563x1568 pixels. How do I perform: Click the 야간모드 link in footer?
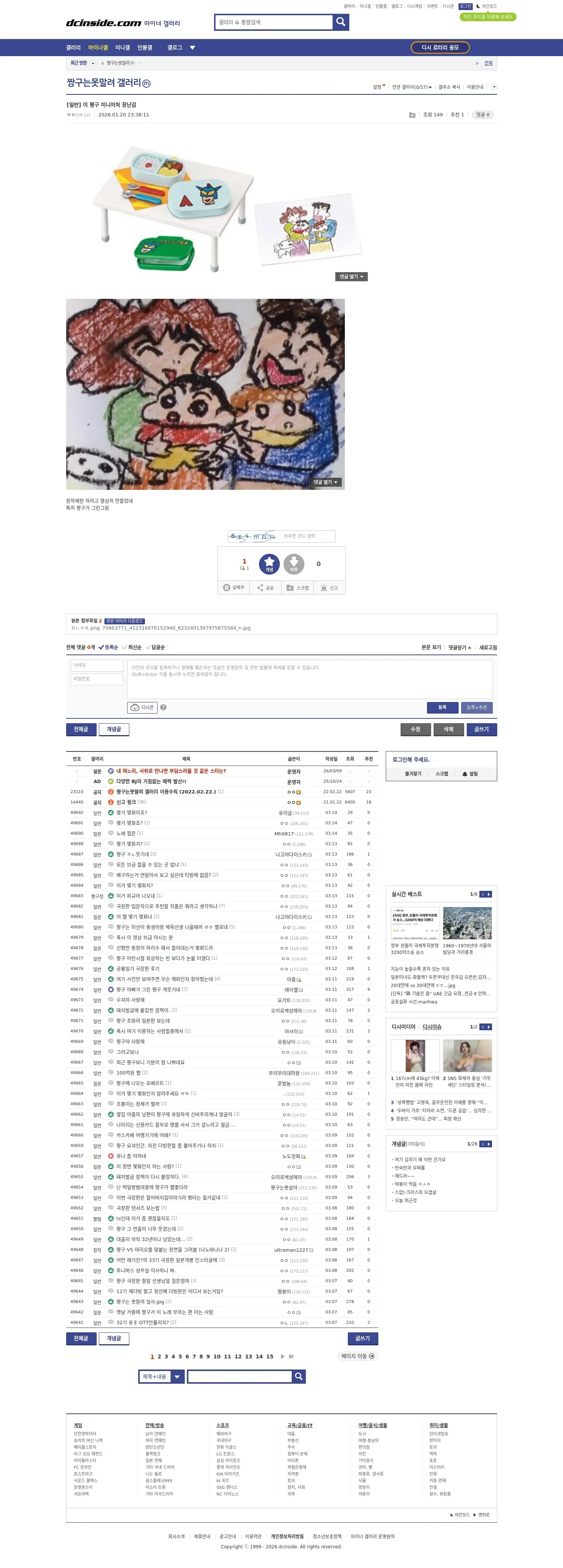point(460,1514)
